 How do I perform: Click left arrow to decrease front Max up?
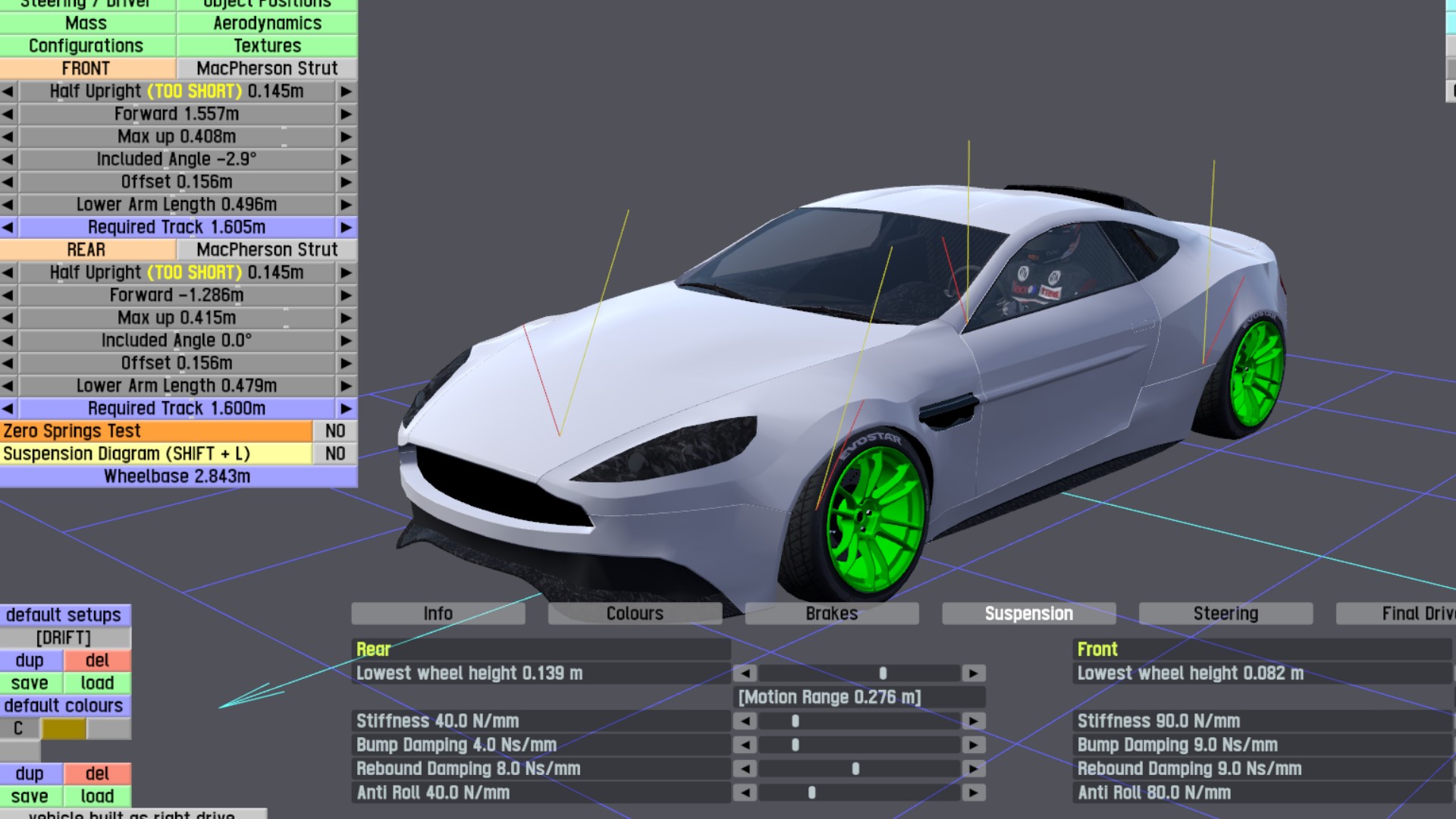pos(8,136)
